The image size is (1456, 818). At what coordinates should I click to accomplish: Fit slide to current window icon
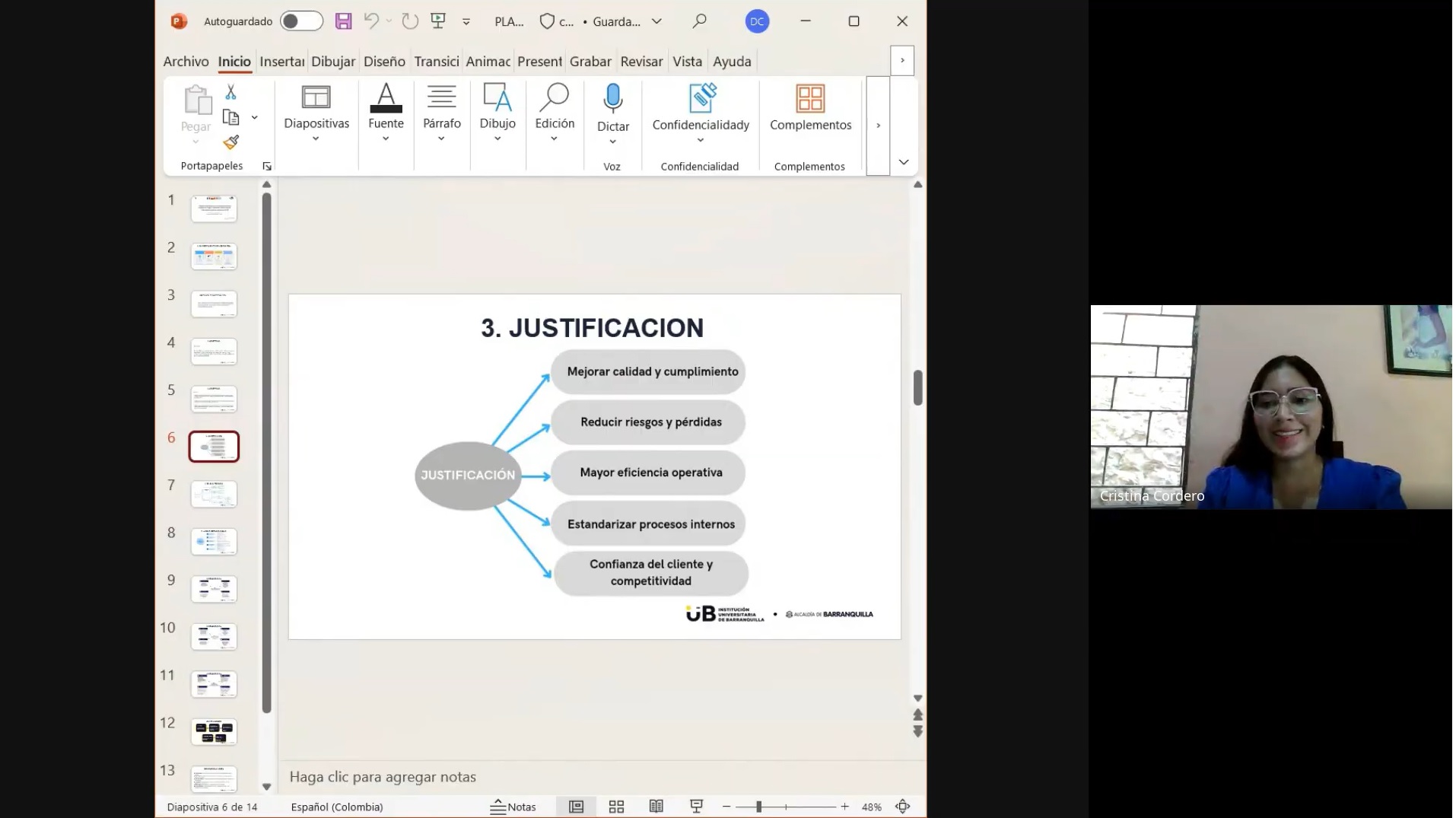902,807
